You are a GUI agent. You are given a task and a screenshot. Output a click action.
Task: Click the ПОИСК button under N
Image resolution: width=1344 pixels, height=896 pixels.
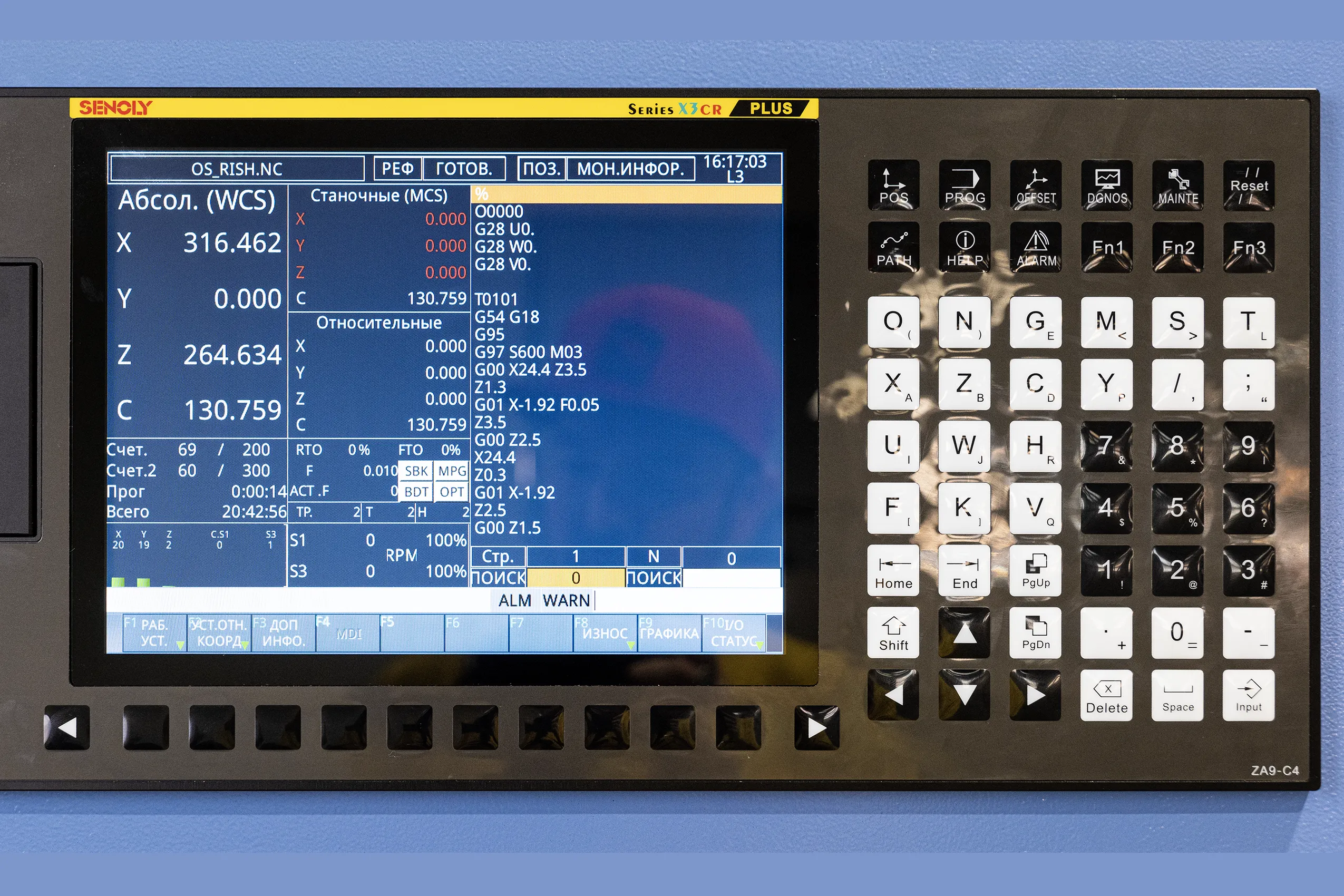click(654, 578)
